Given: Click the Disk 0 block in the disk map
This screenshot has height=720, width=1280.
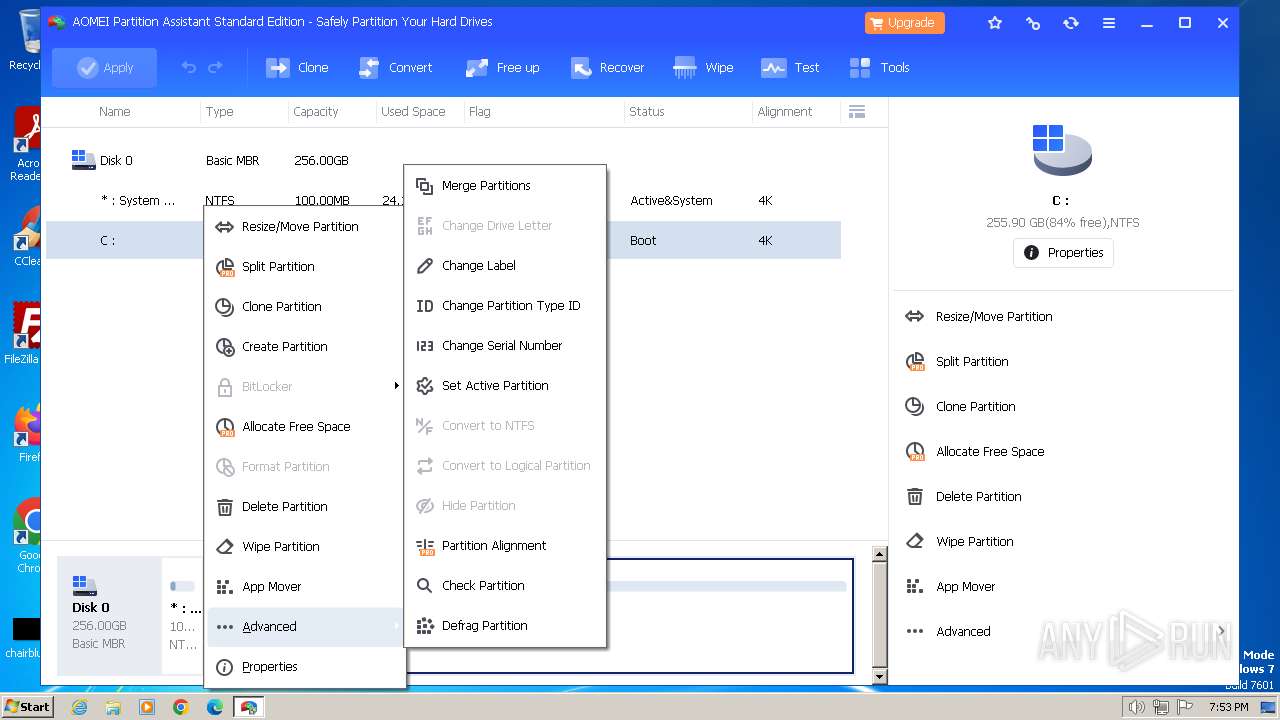Looking at the screenshot, I should 109,615.
